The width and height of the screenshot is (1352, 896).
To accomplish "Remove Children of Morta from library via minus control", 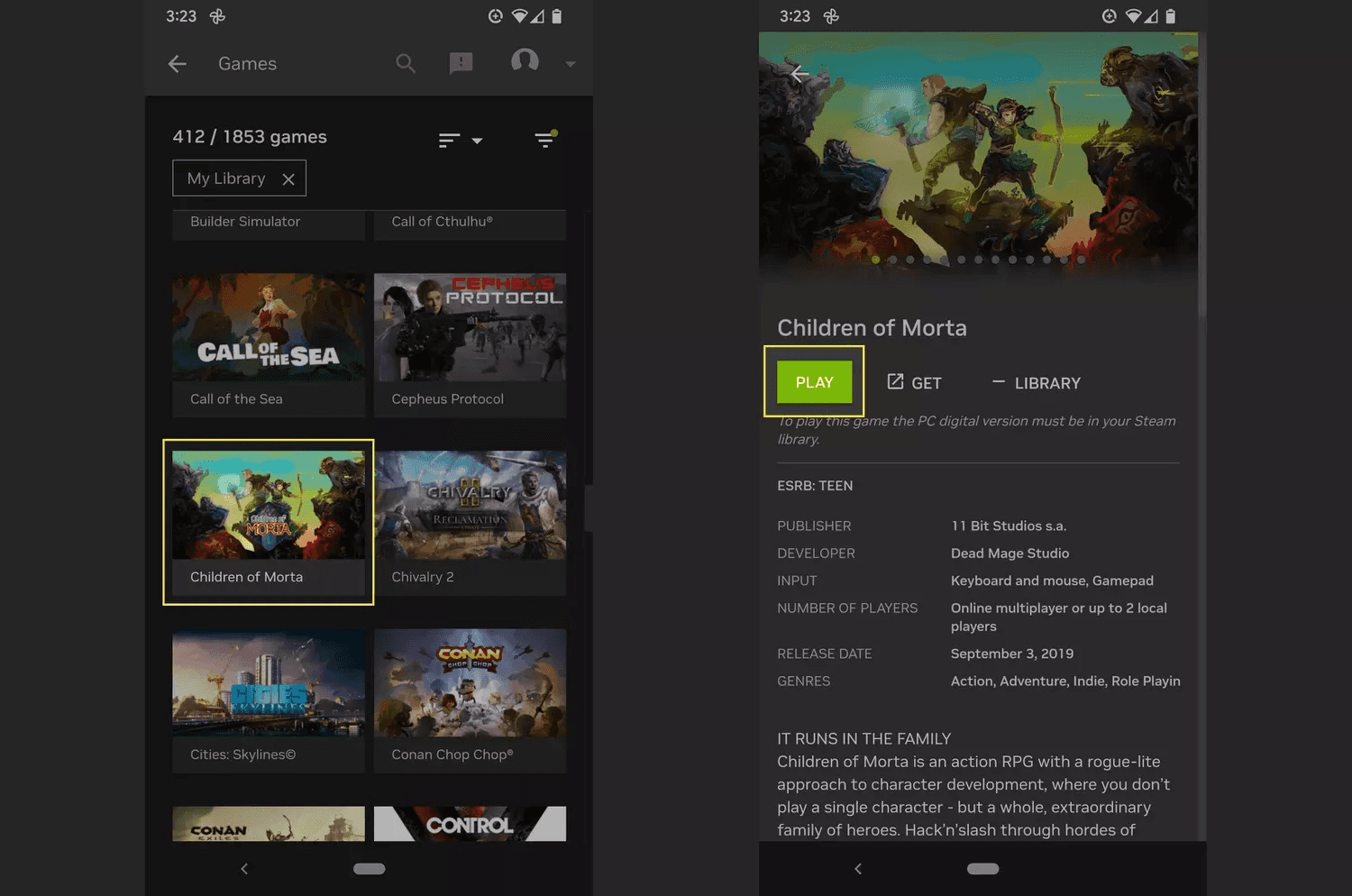I will [999, 382].
